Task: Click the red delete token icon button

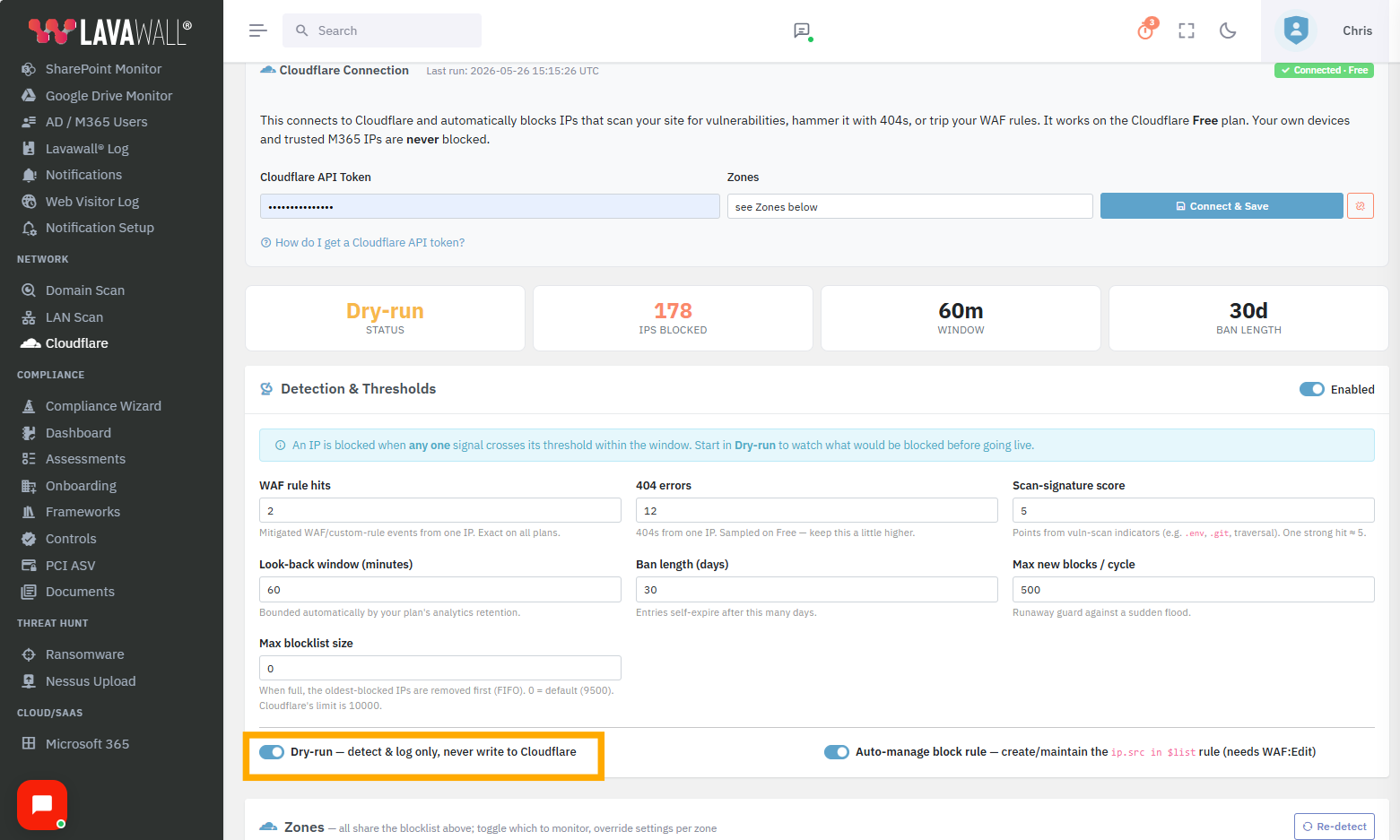Action: click(1361, 206)
